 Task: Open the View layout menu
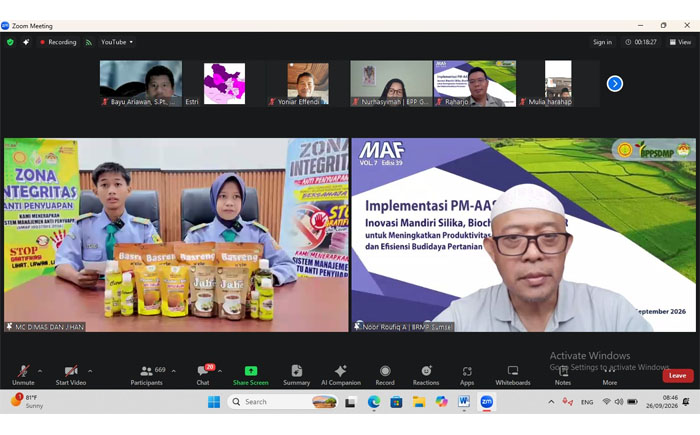(680, 42)
